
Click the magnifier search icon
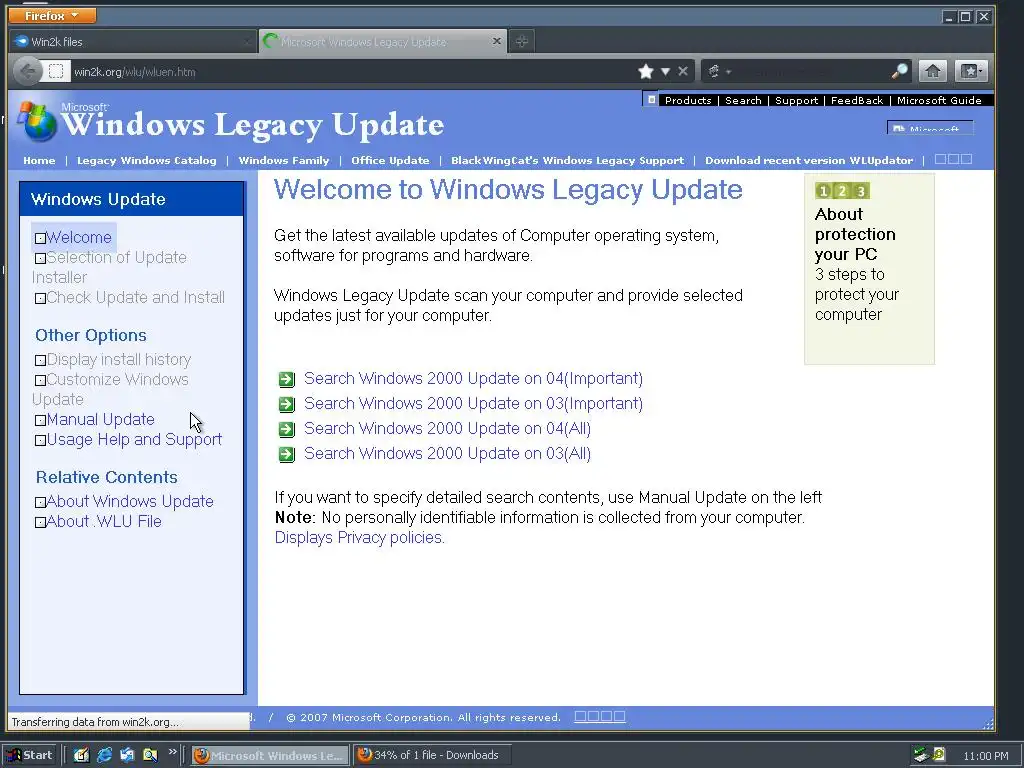(899, 71)
